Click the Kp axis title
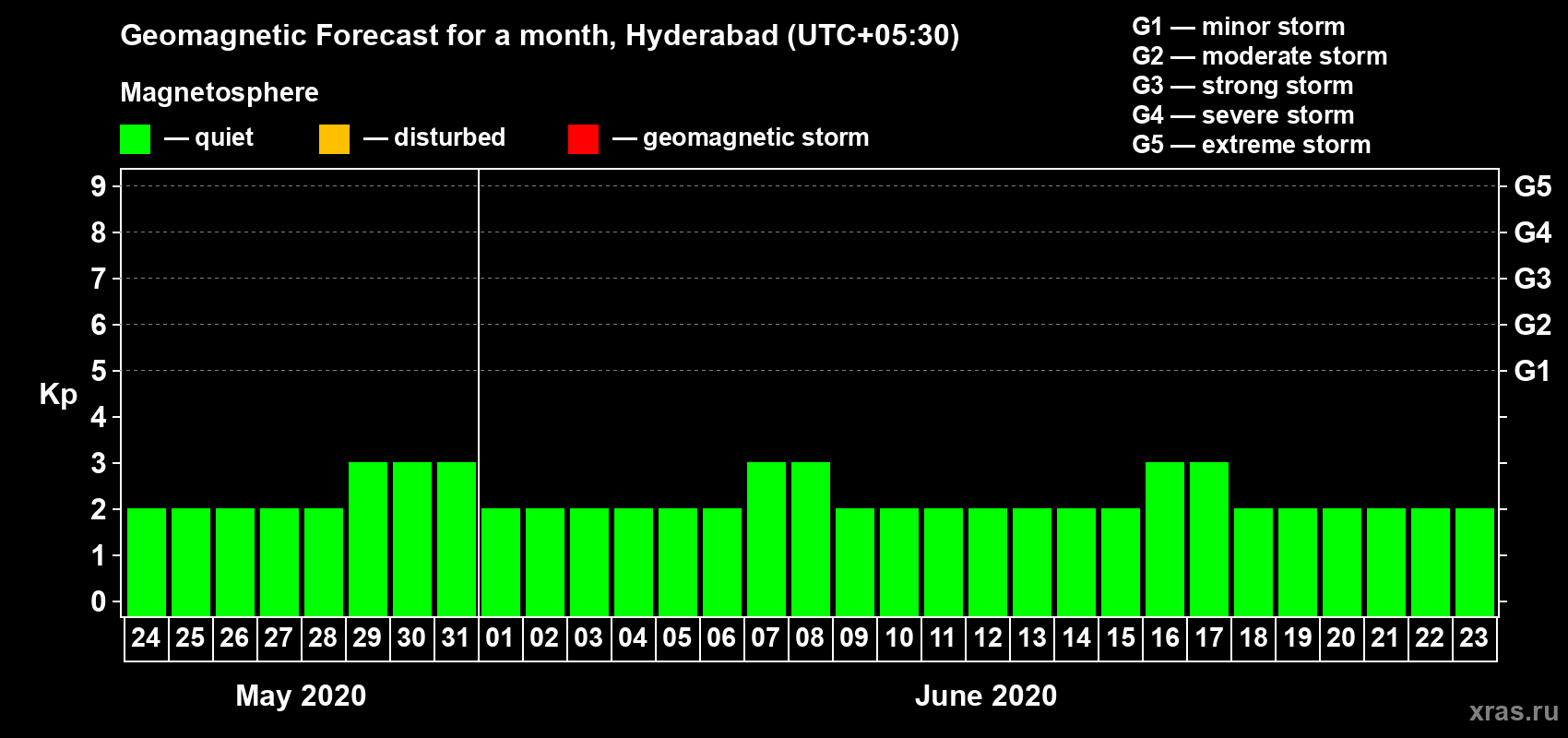This screenshot has width=1568, height=738. point(58,394)
